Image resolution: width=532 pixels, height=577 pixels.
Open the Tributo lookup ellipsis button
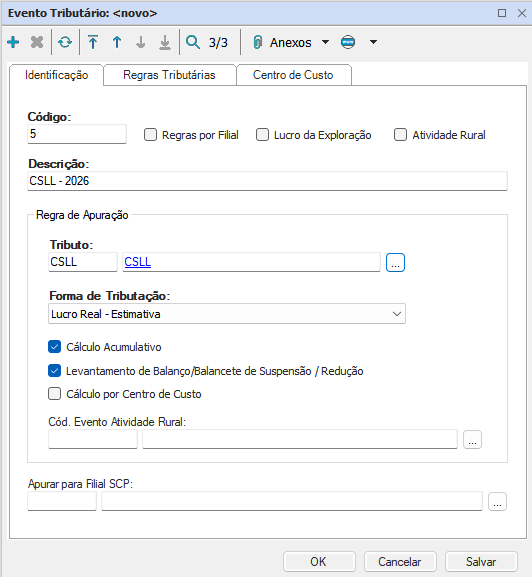click(x=396, y=262)
